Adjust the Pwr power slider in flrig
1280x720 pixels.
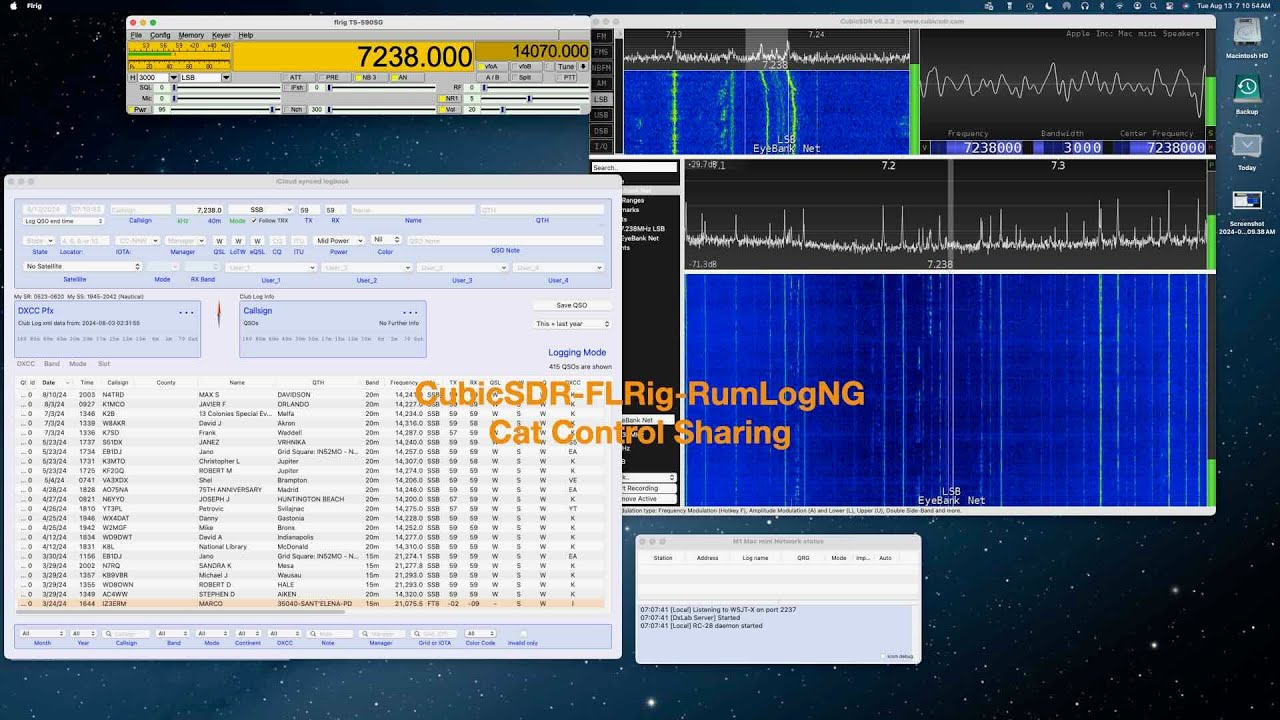[226, 109]
